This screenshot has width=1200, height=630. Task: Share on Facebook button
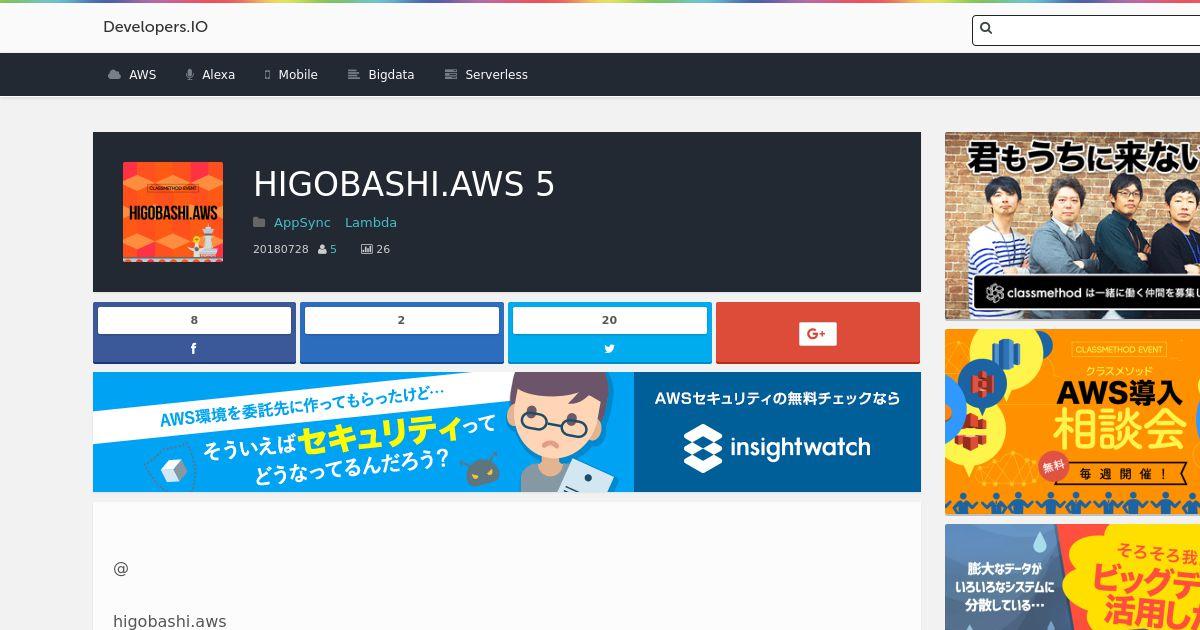pyautogui.click(x=194, y=349)
